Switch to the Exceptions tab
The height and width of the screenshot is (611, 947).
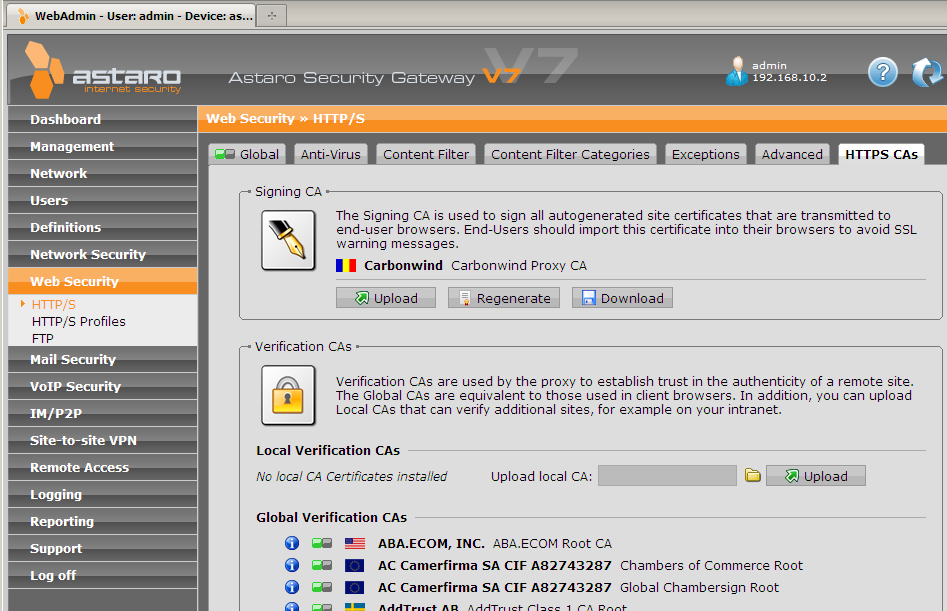[x=705, y=154]
